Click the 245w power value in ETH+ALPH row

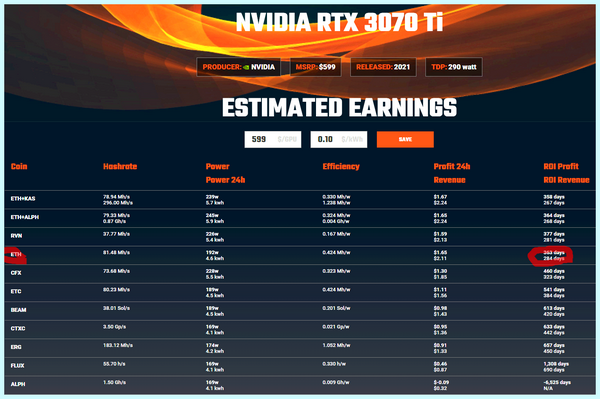[212, 215]
